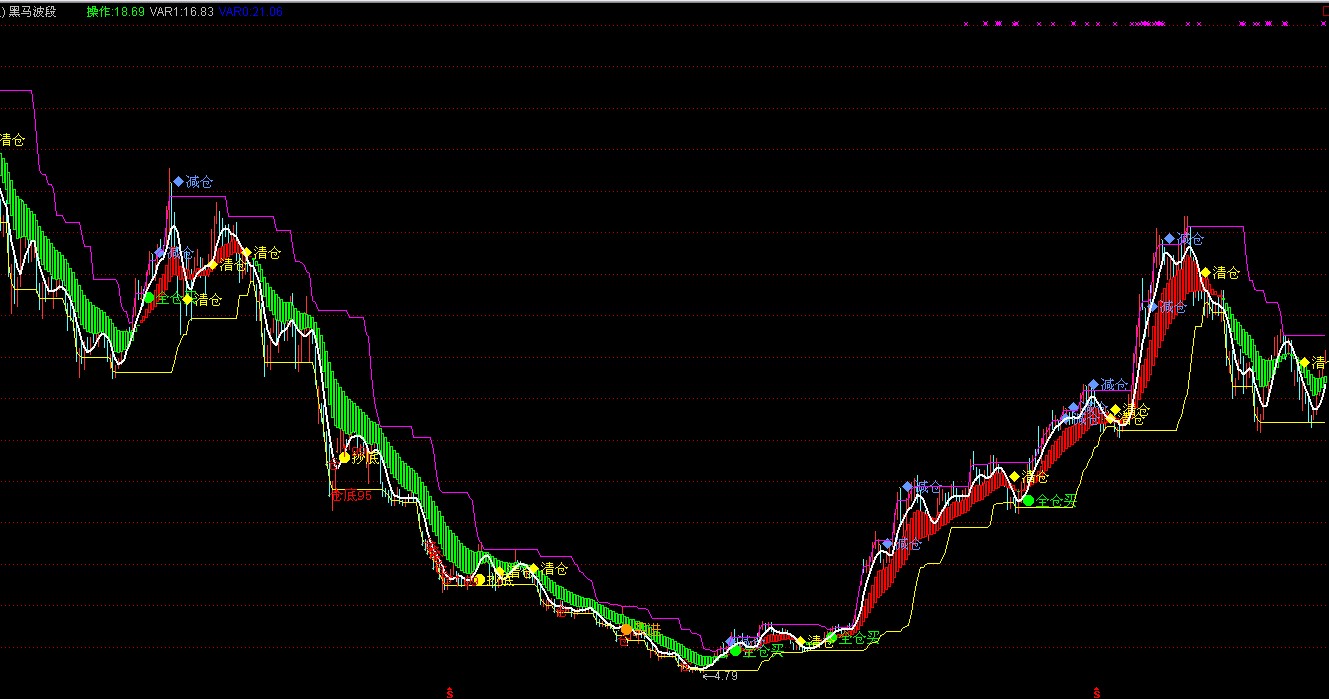Click 减仓 blue diamond atop the left-side spike
This screenshot has height=699, width=1329.
coord(179,181)
